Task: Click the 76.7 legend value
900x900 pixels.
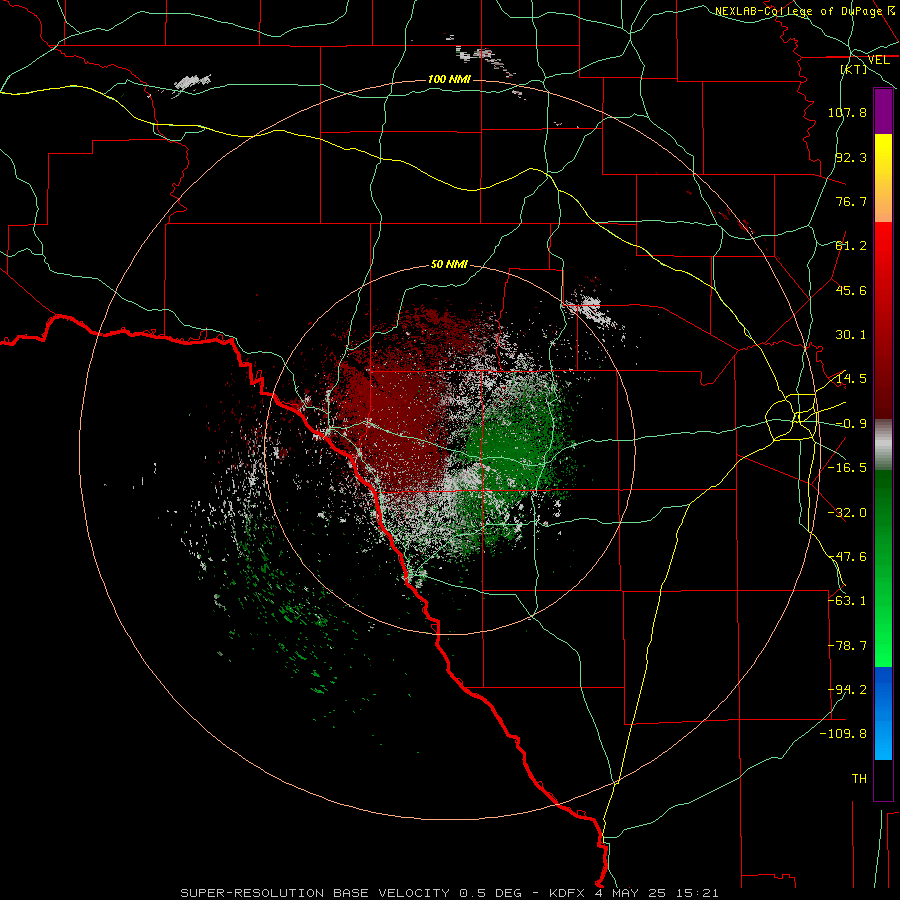Action: tap(851, 201)
